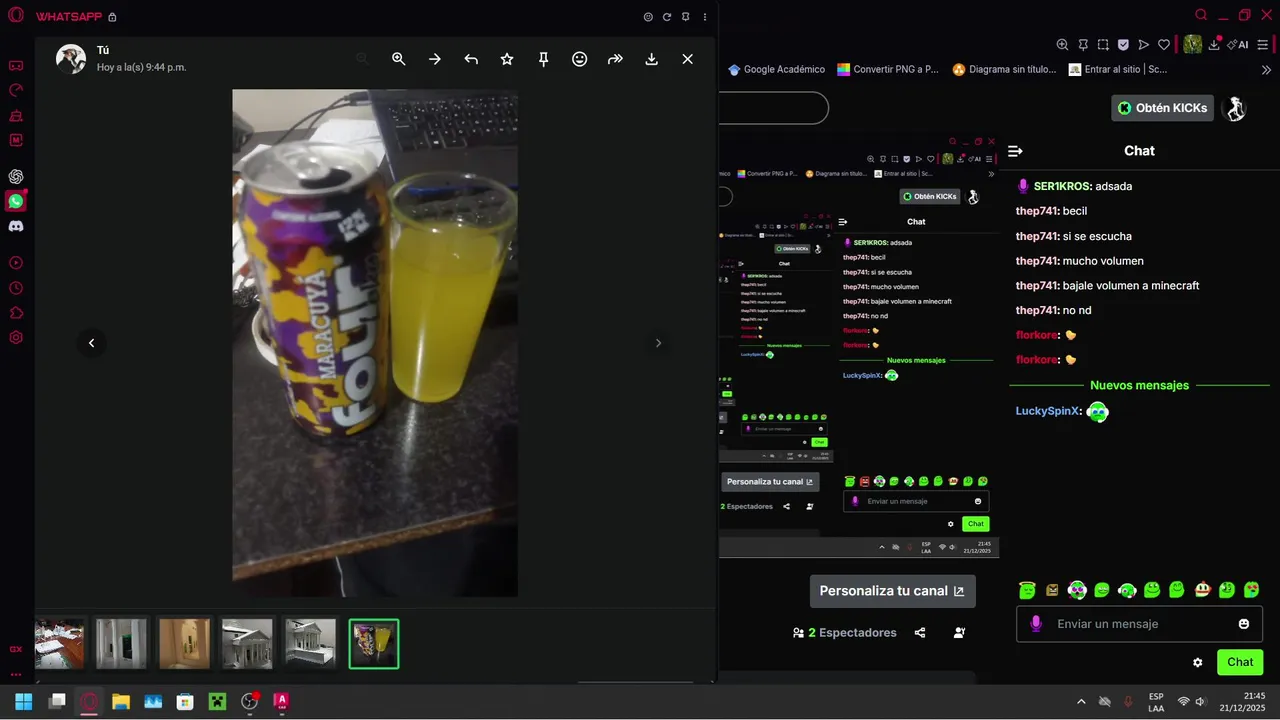The height and width of the screenshot is (720, 1280).
Task: Open sidebar settings gear icon
Action: [x=16, y=337]
